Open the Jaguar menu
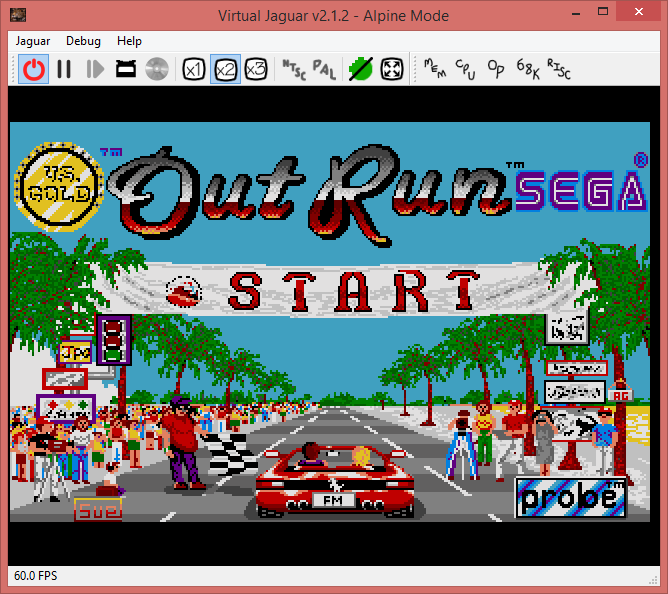 34,41
